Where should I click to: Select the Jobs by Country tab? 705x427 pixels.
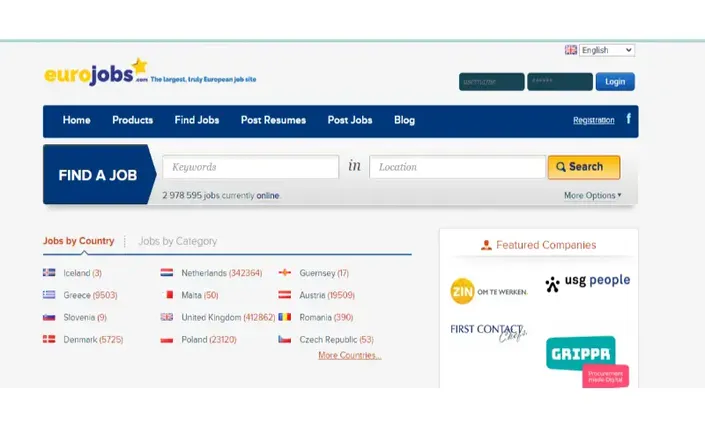click(79, 241)
